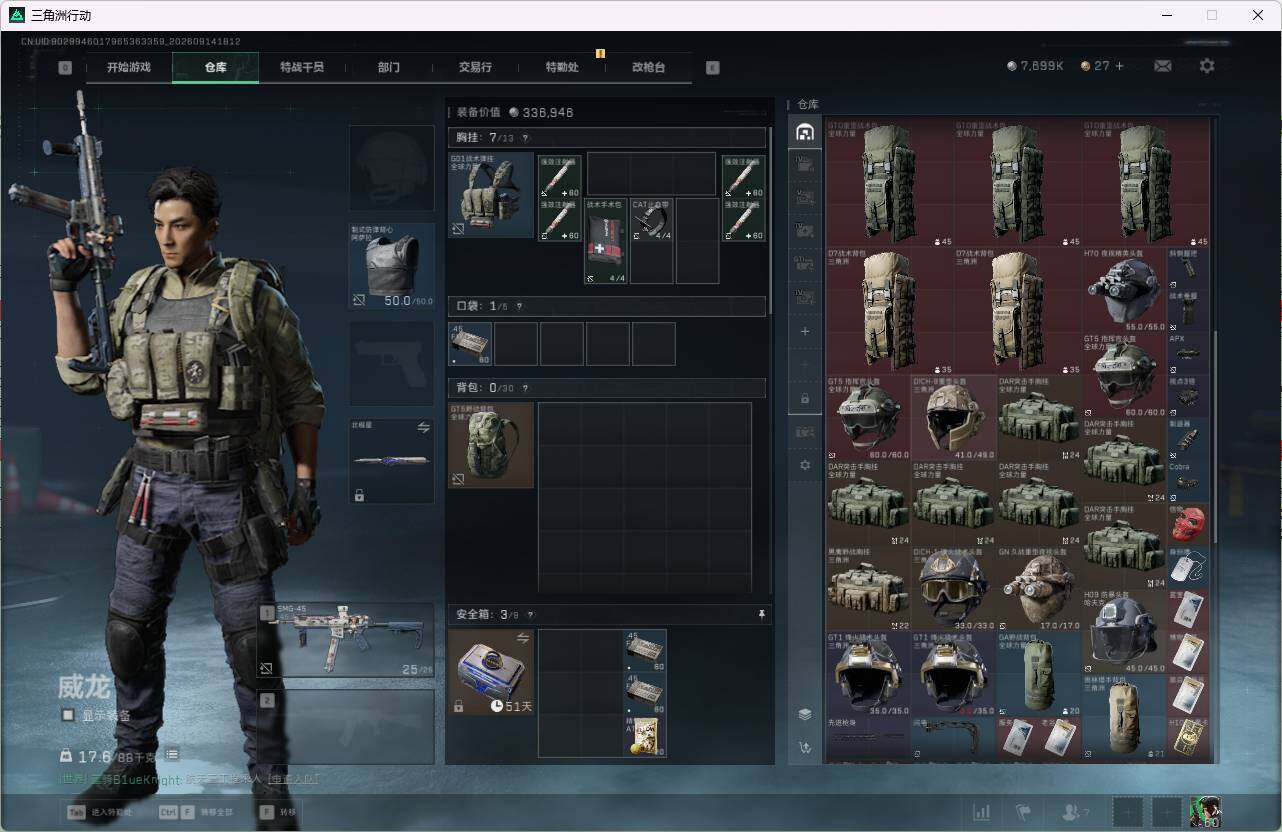Screen dimensions: 1282x832
Task: Open the mail inbox envelope icon
Action: click(x=1163, y=66)
